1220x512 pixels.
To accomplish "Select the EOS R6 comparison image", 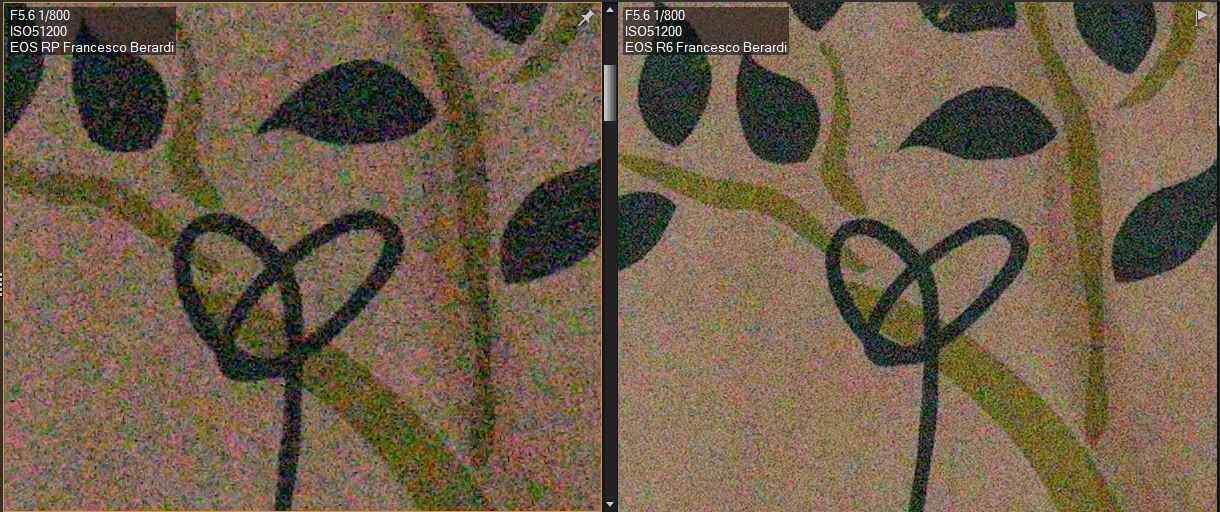I will click(918, 256).
